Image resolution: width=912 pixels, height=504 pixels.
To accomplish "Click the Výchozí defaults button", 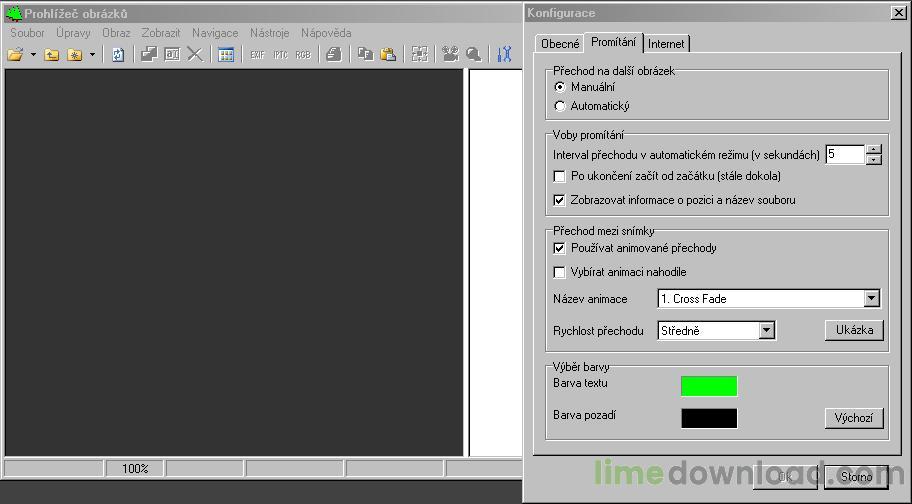I will click(x=854, y=418).
